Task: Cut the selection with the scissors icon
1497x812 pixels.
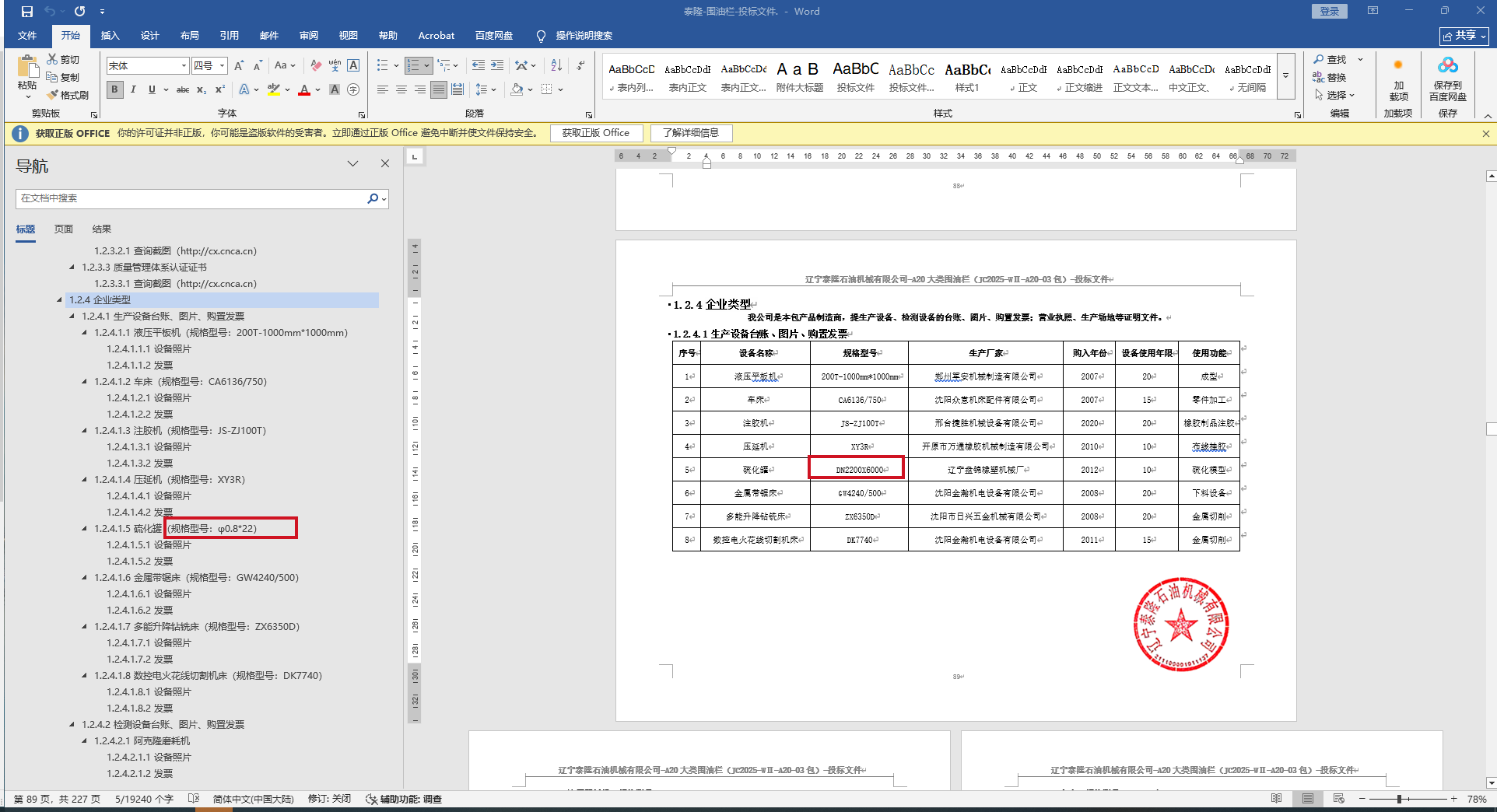Action: point(52,59)
